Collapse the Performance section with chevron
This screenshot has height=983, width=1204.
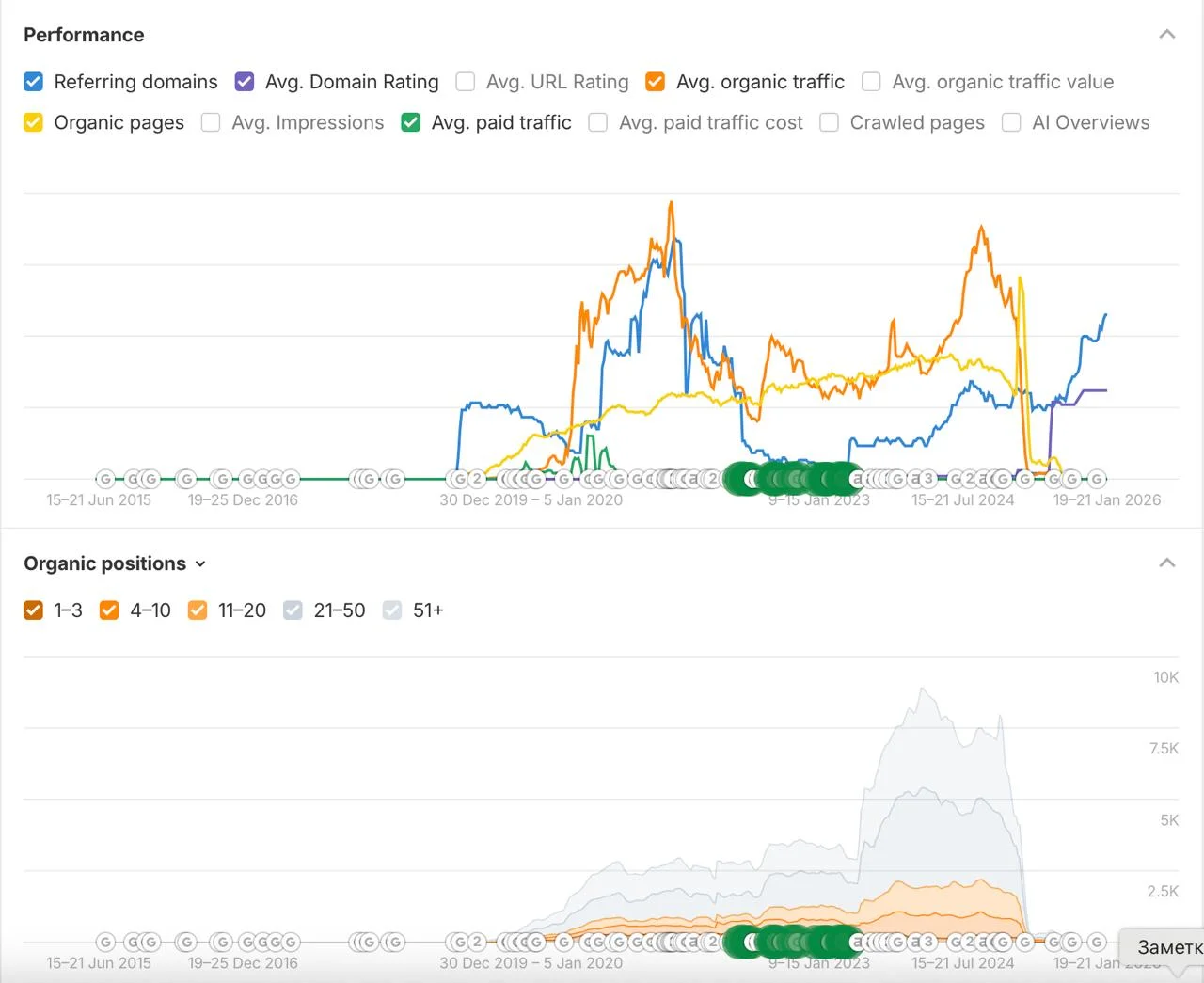pyautogui.click(x=1167, y=35)
